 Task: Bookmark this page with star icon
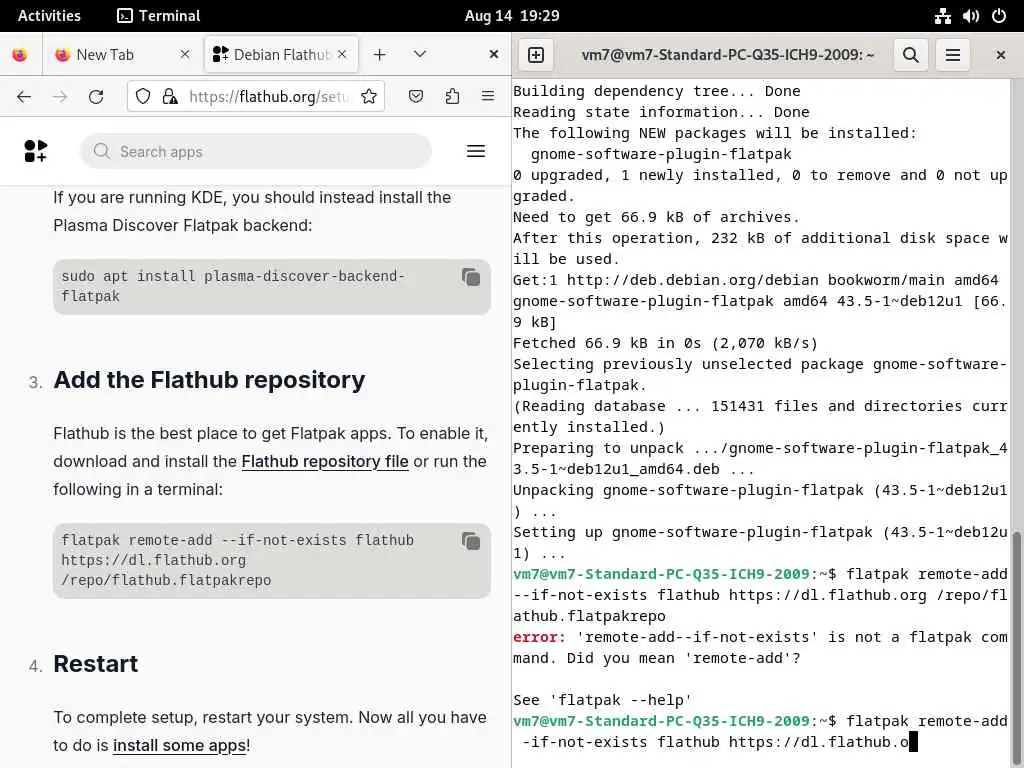(x=369, y=97)
